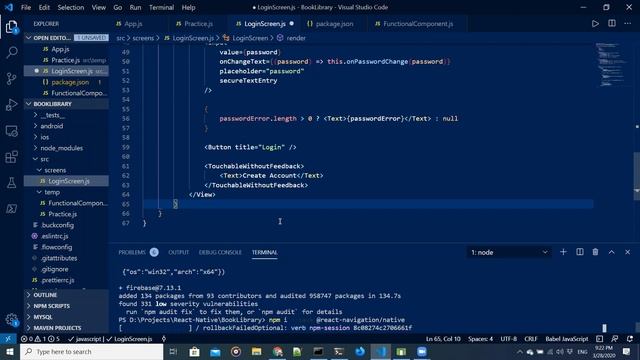Close the terminal panel
Image resolution: width=640 pixels, height=360 pixels.
click(627, 252)
